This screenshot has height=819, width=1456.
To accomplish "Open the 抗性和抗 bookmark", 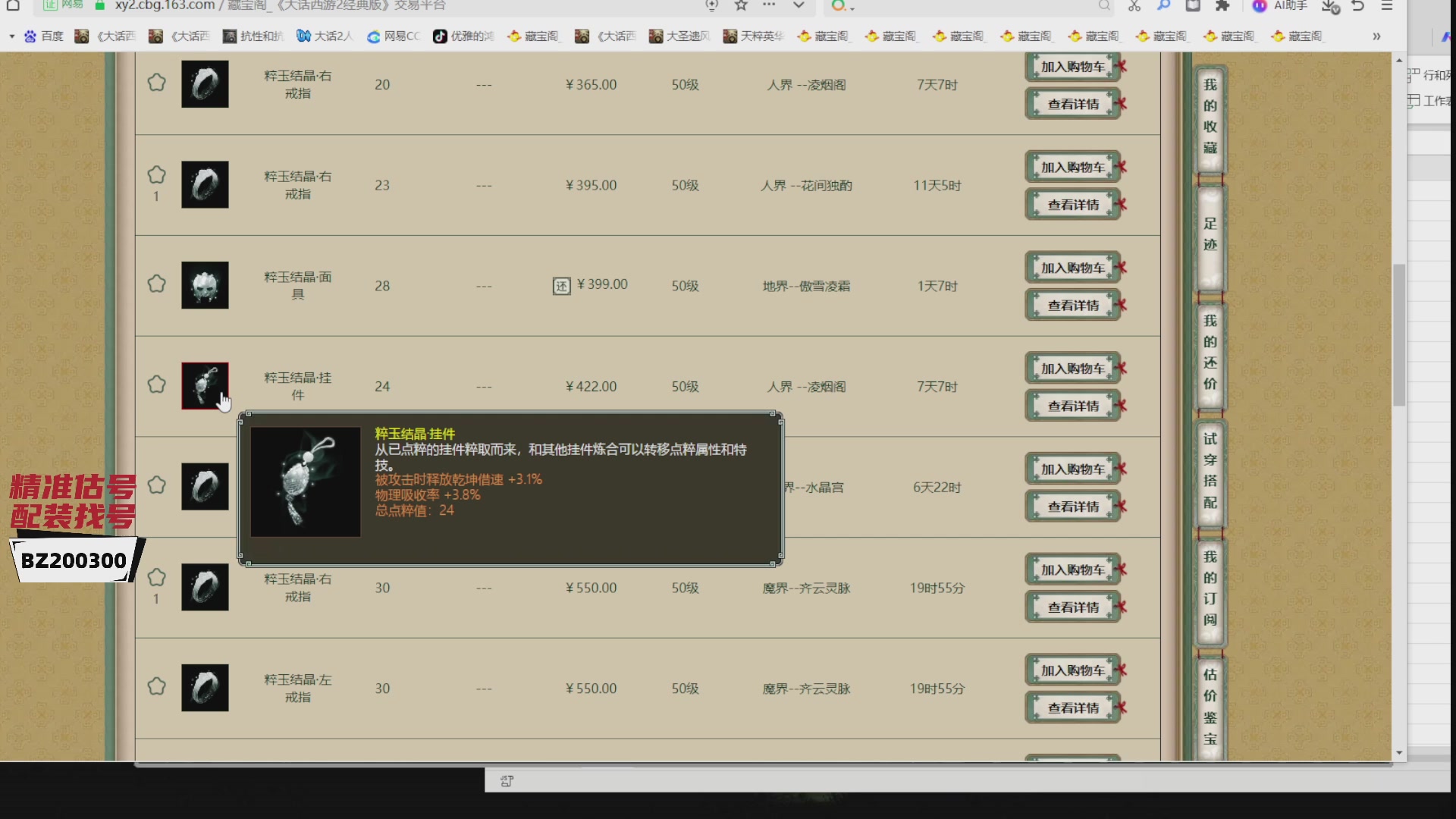I will [253, 36].
